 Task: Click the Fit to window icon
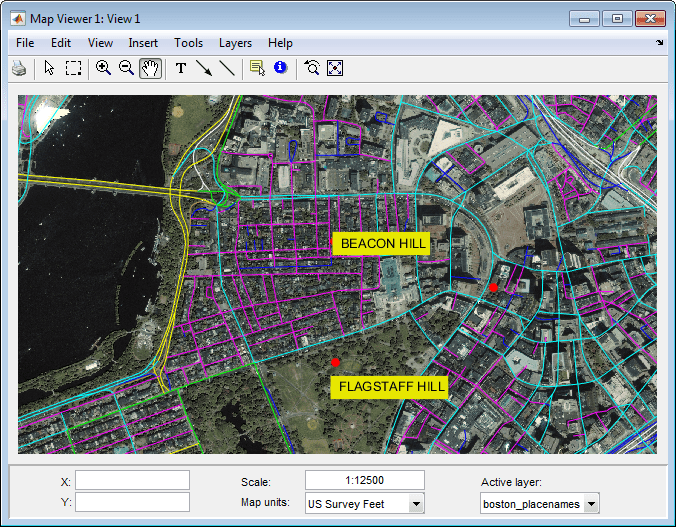[x=335, y=68]
